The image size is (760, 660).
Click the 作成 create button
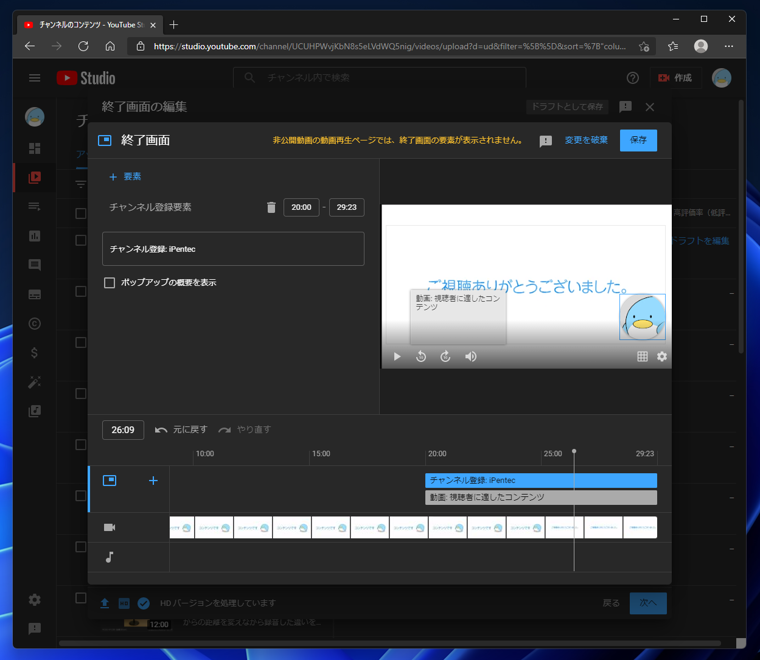pyautogui.click(x=675, y=78)
